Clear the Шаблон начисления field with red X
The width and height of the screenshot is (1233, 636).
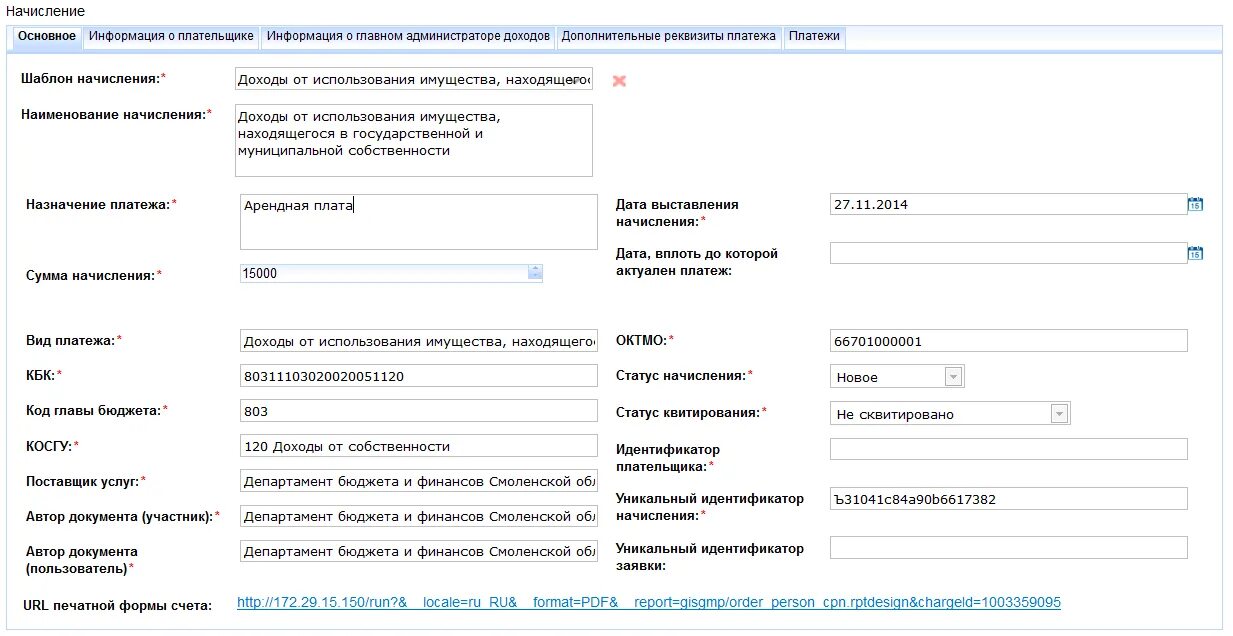pos(619,80)
